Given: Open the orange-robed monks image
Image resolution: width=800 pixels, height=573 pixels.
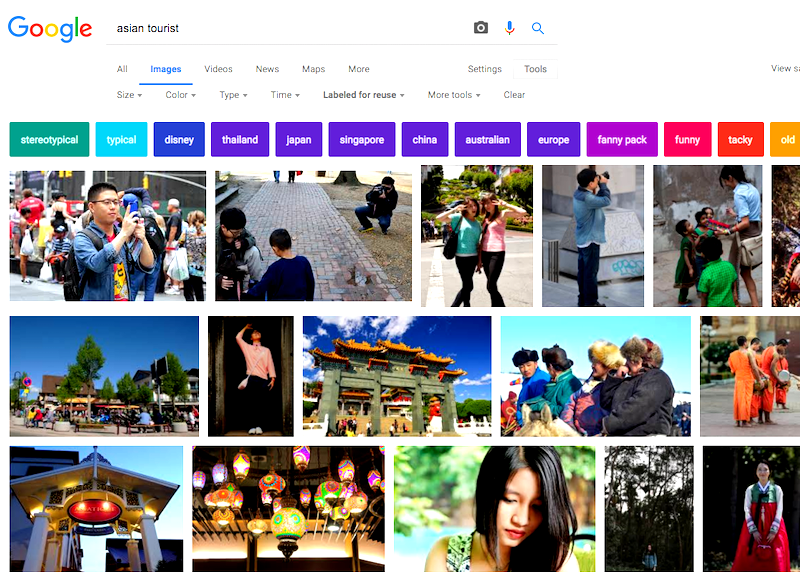Looking at the screenshot, I should point(749,376).
